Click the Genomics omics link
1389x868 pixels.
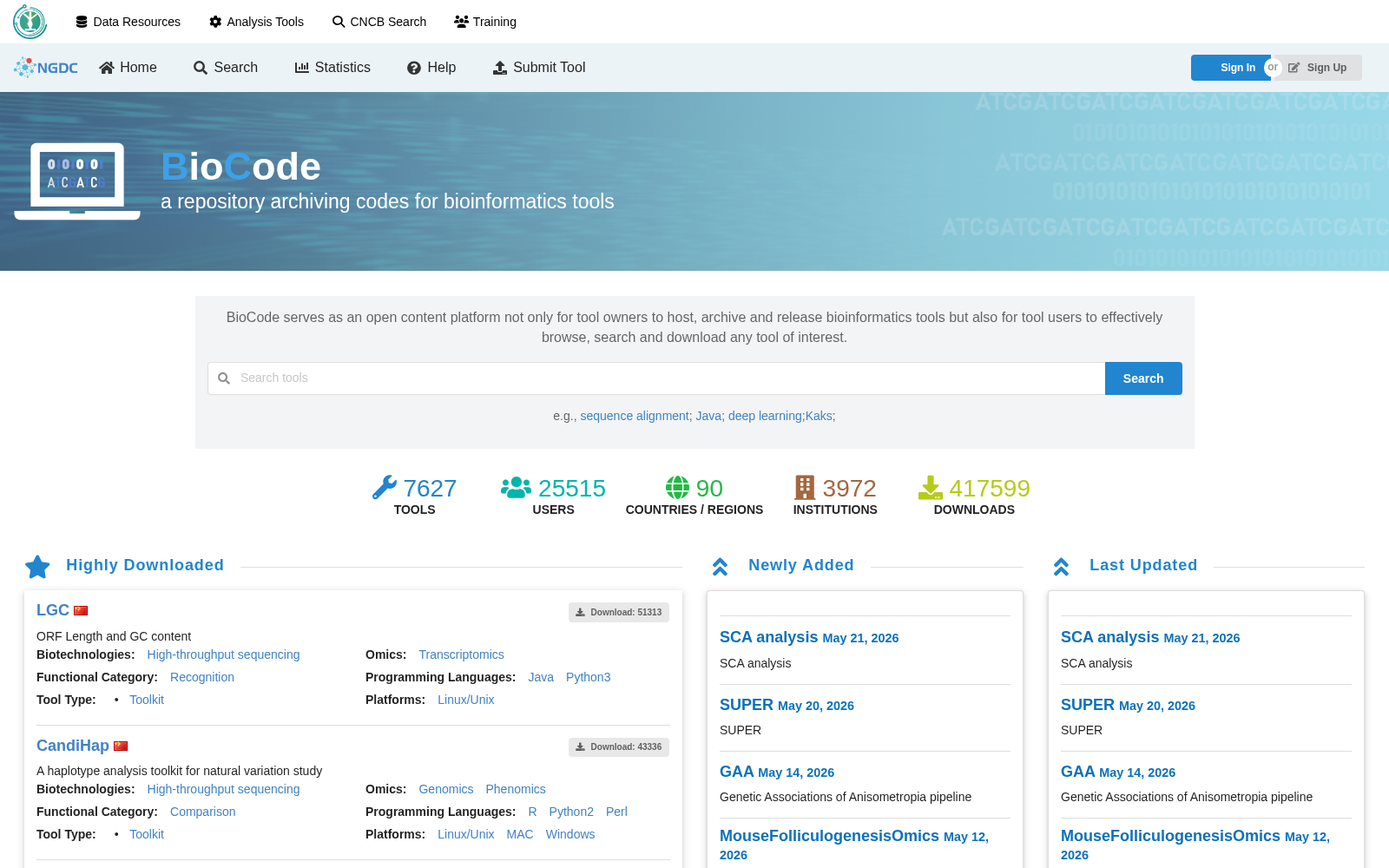[446, 790]
